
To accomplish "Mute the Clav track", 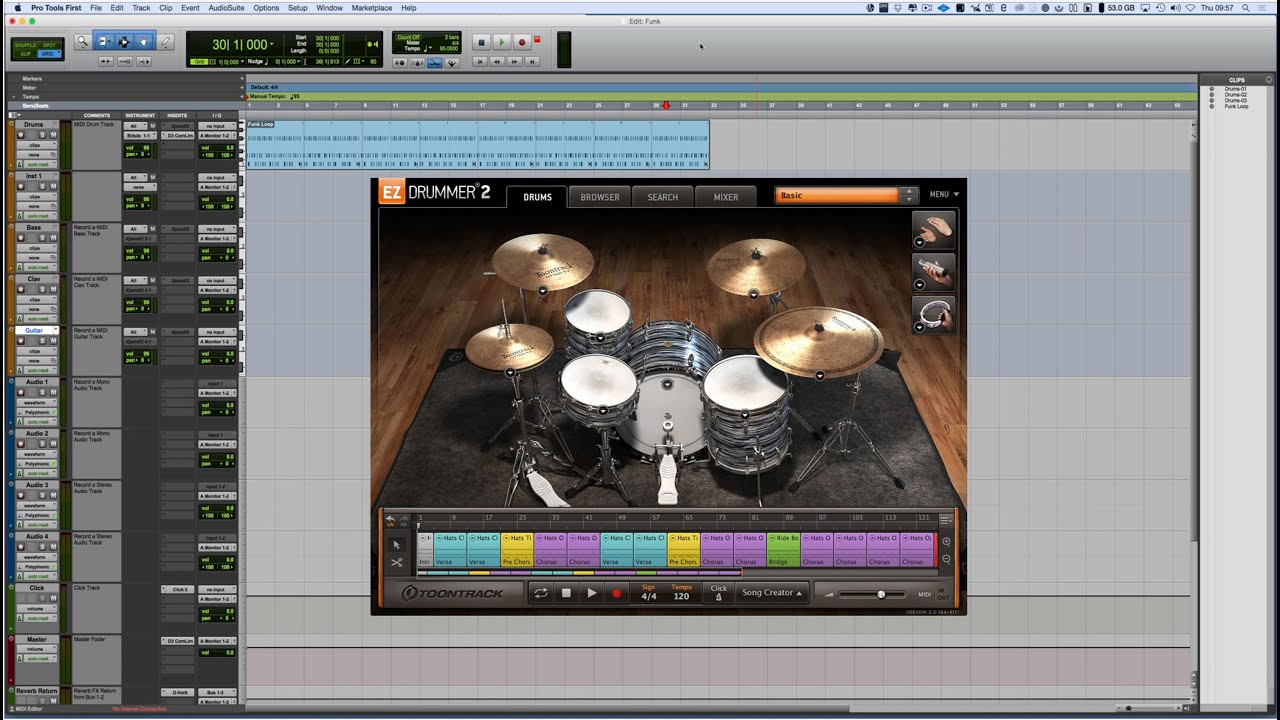I will click(53, 290).
